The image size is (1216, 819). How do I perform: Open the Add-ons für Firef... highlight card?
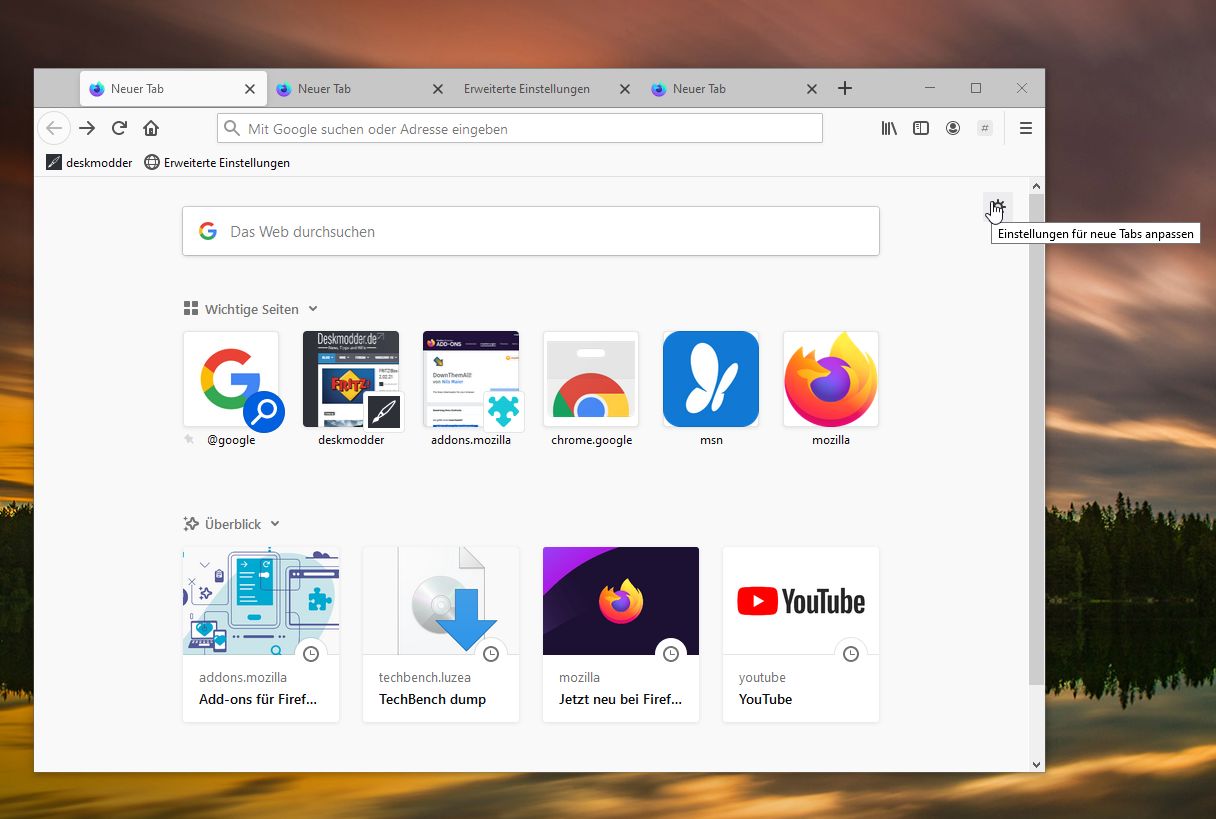click(x=261, y=634)
